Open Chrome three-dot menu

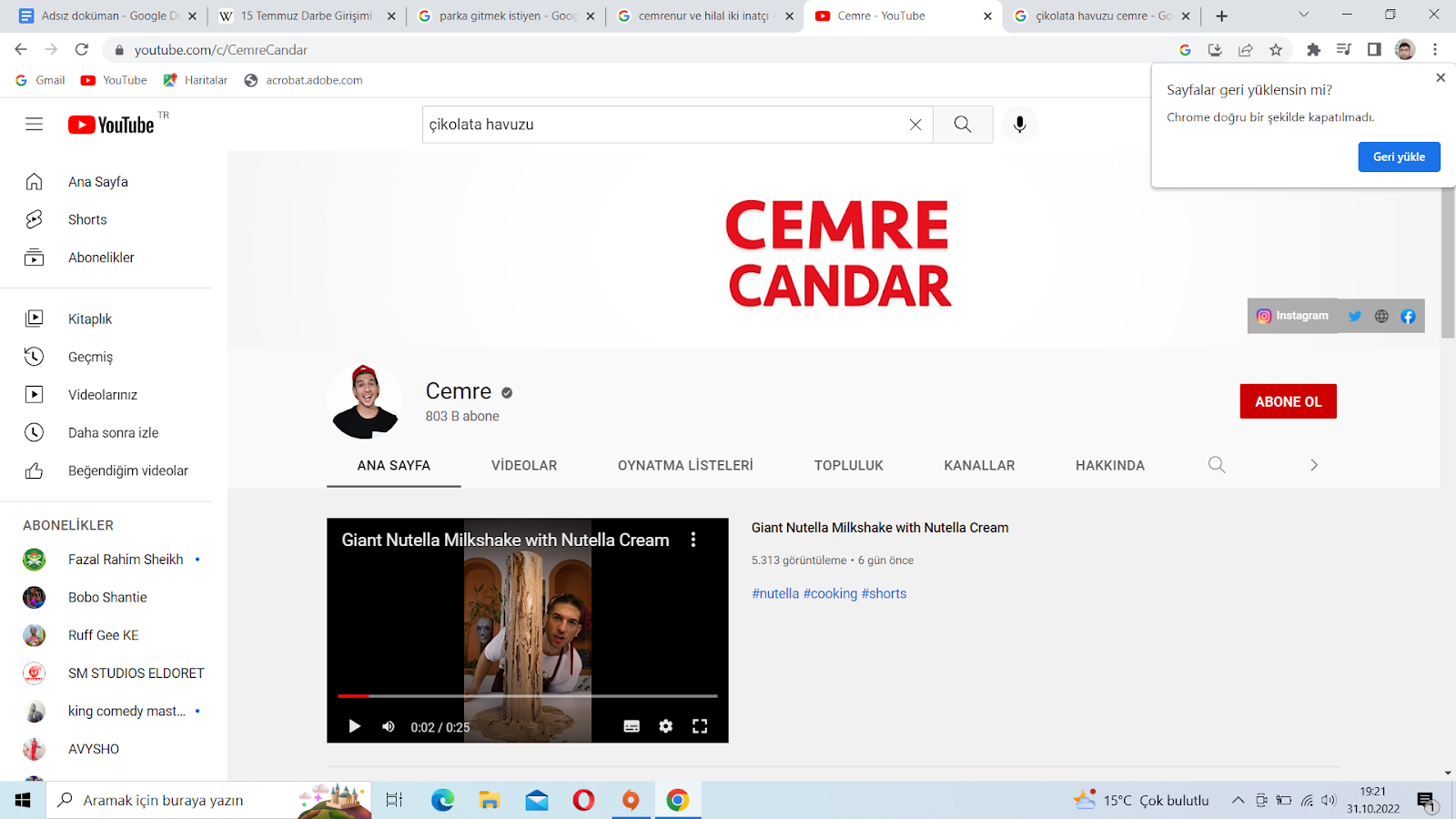1435,50
